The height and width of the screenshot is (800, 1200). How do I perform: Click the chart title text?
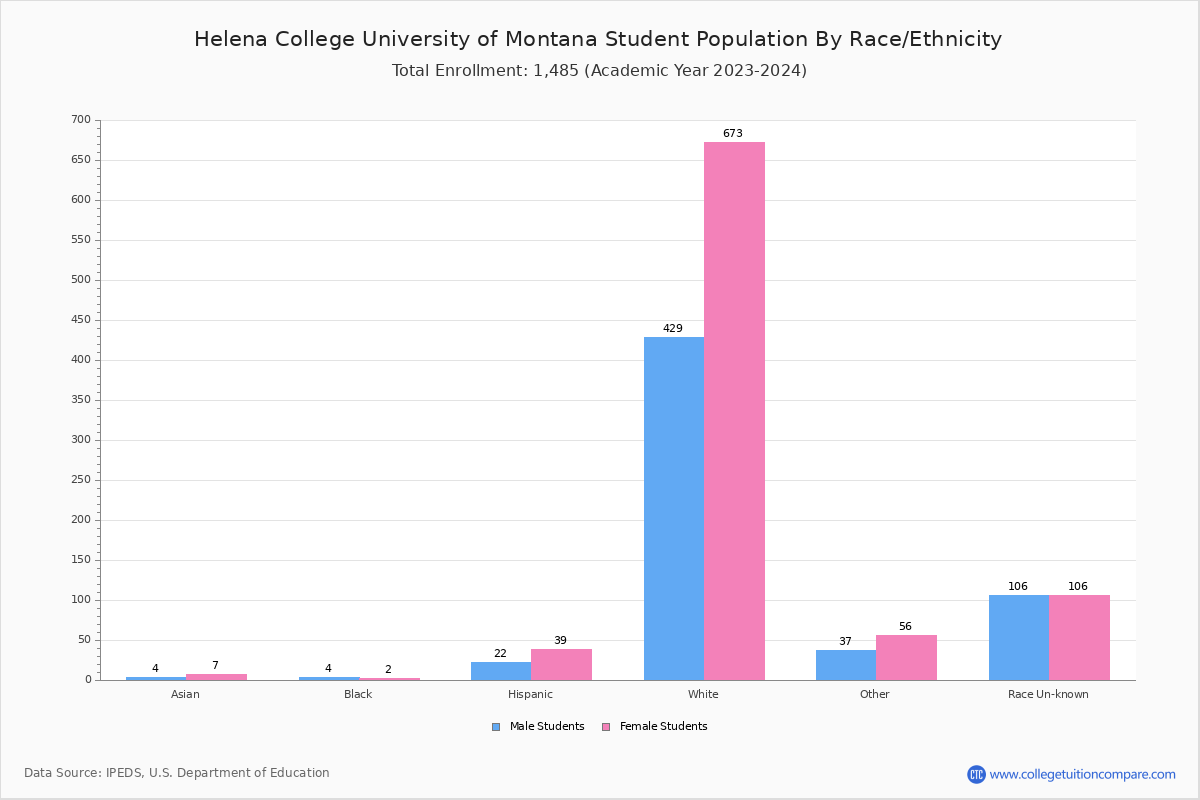click(598, 40)
